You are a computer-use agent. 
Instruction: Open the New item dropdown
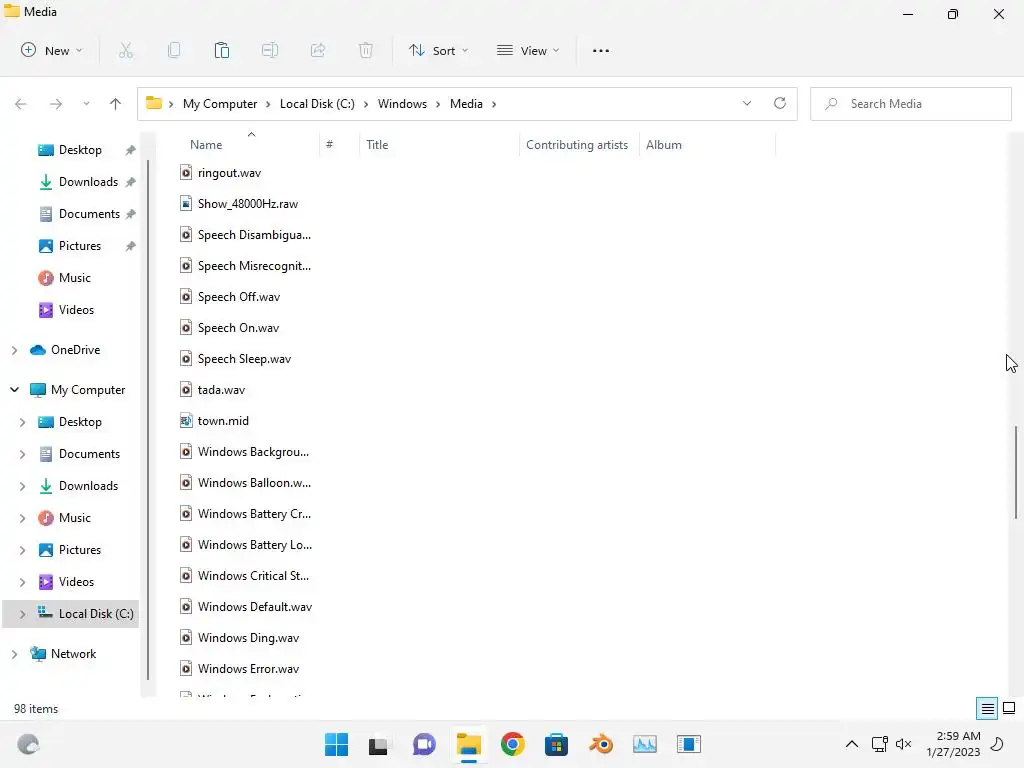tap(52, 50)
